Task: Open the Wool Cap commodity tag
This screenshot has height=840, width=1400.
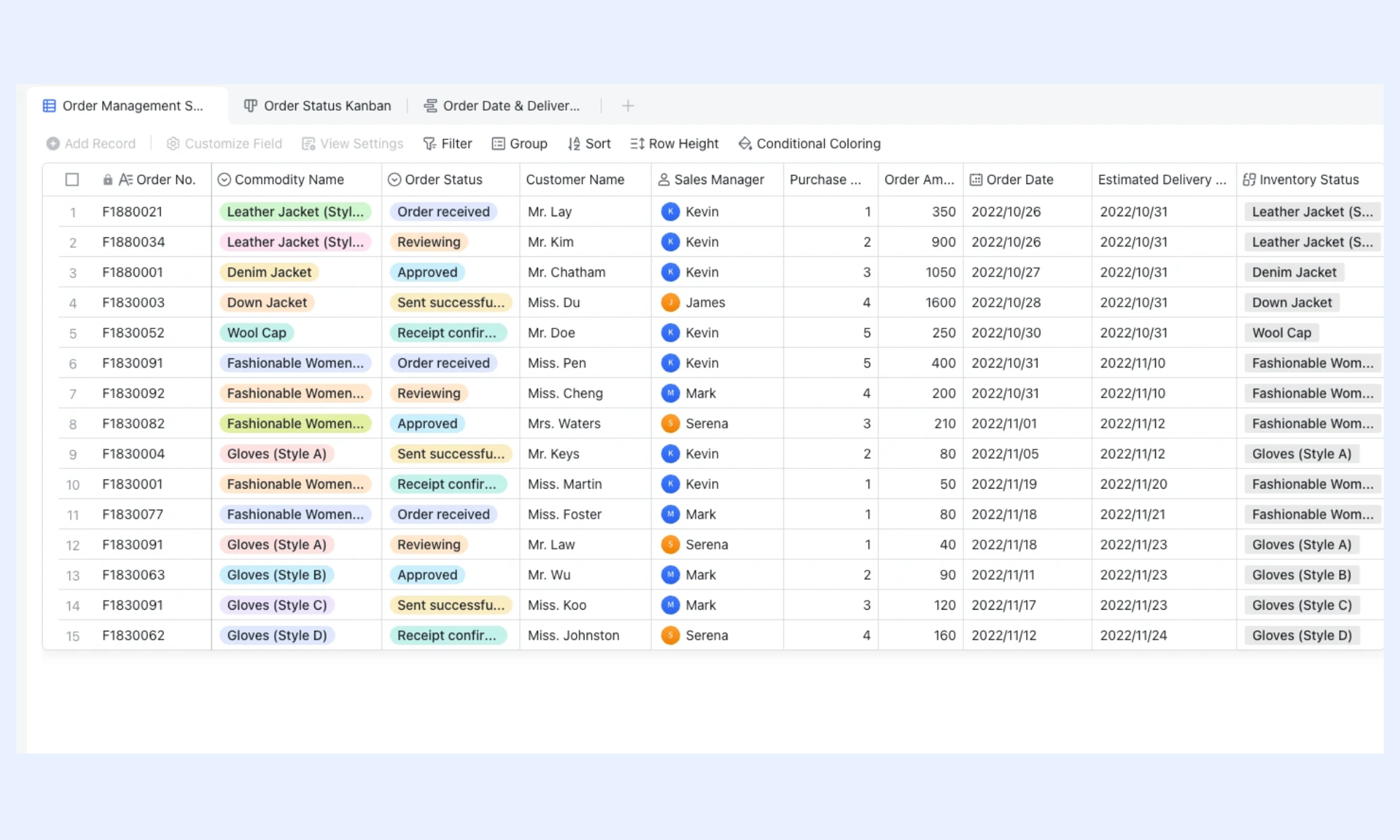Action: click(x=256, y=332)
